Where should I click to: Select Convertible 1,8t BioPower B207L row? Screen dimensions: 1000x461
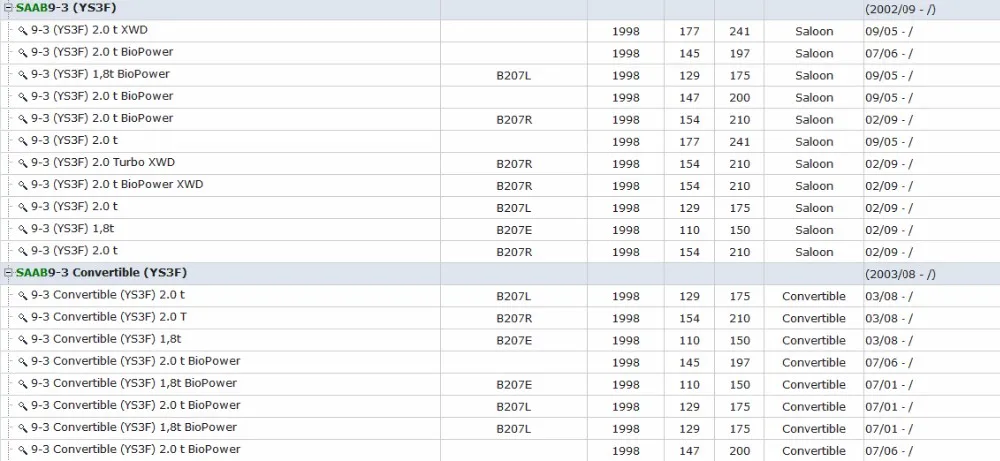tap(500, 428)
